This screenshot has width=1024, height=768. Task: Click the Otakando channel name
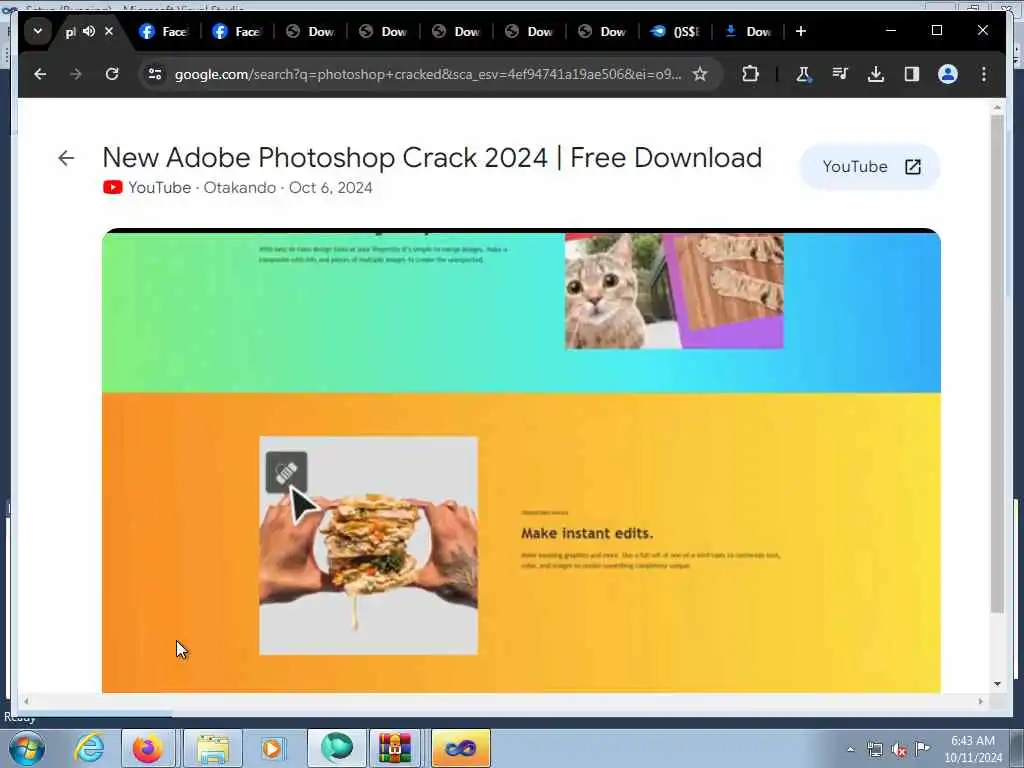click(x=240, y=187)
